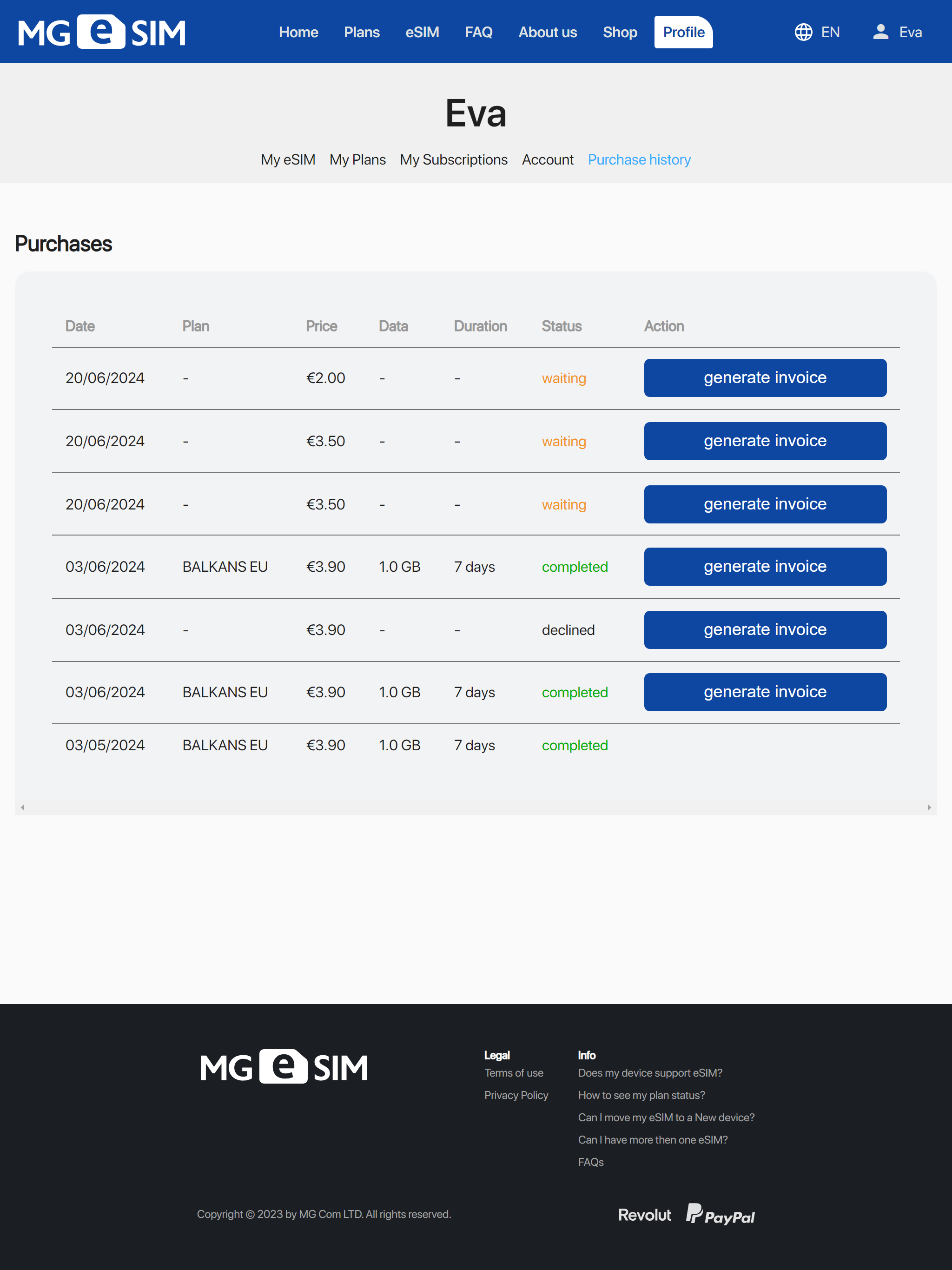Click BALKANS EU in 03/05/2024 row
This screenshot has width=952, height=1270.
pos(225,745)
